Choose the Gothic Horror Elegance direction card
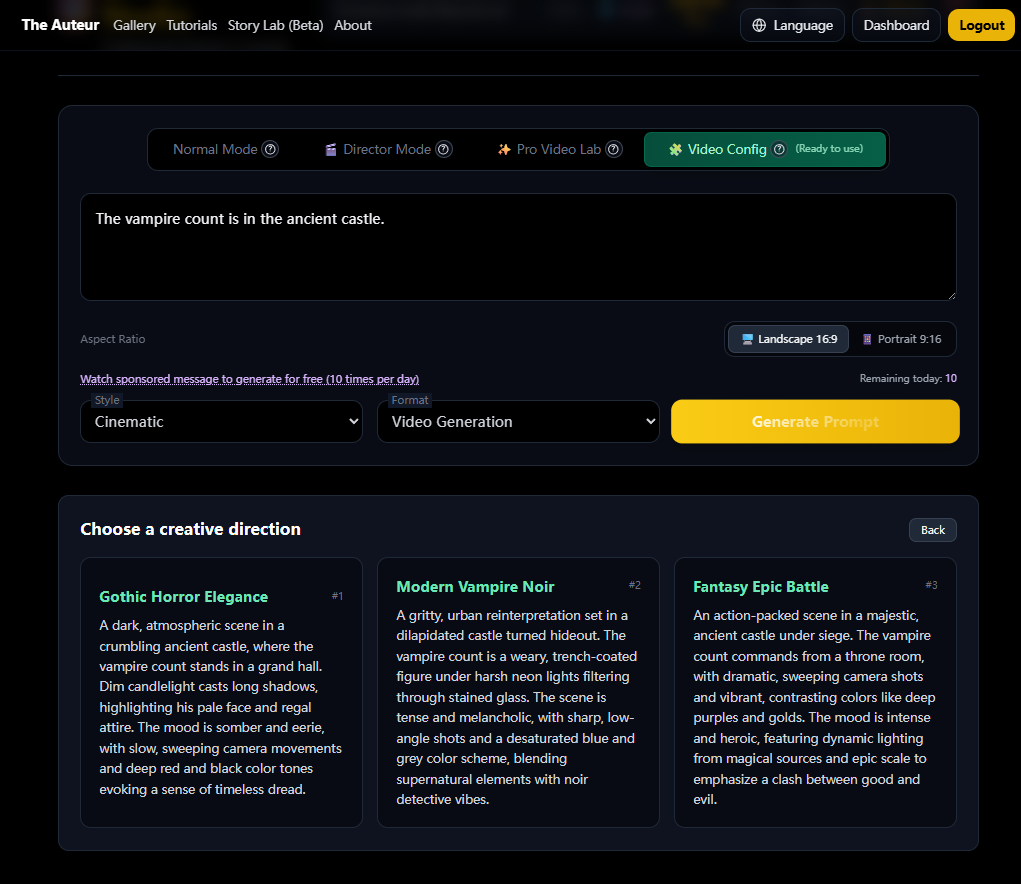 point(221,693)
